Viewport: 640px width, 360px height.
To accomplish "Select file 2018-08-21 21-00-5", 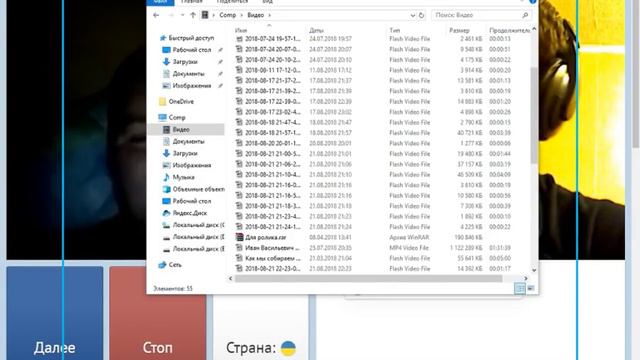I will (x=272, y=154).
